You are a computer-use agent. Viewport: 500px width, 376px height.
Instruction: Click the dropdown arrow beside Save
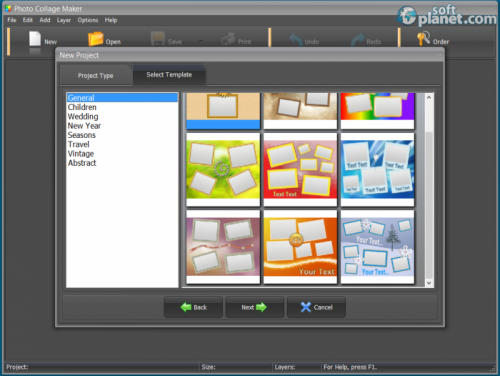click(201, 41)
